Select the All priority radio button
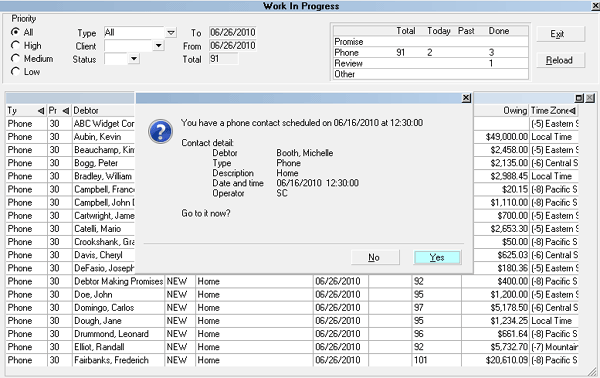600x378 pixels. pyautogui.click(x=15, y=32)
